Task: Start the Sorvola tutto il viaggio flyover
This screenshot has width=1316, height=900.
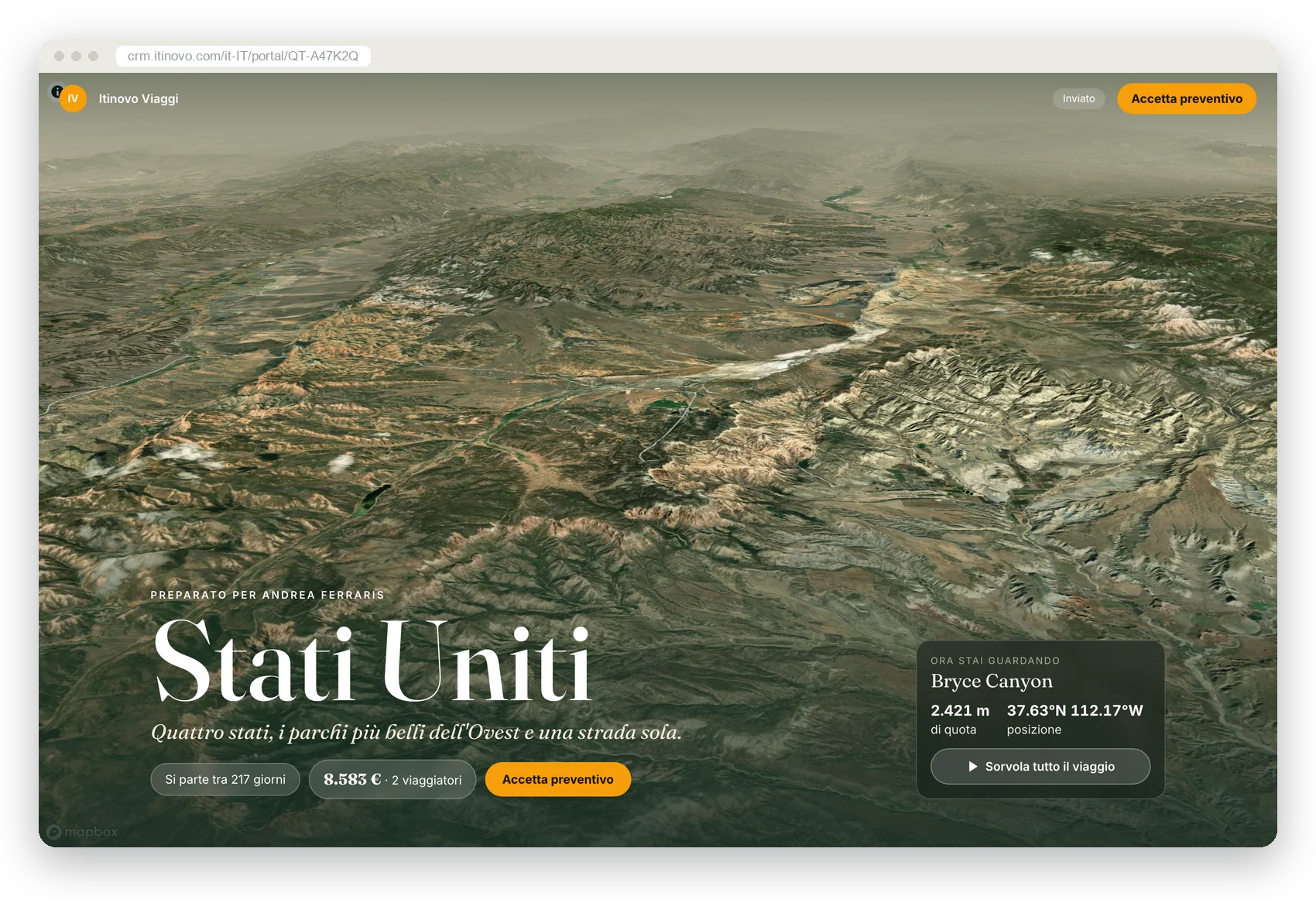Action: (x=1040, y=766)
